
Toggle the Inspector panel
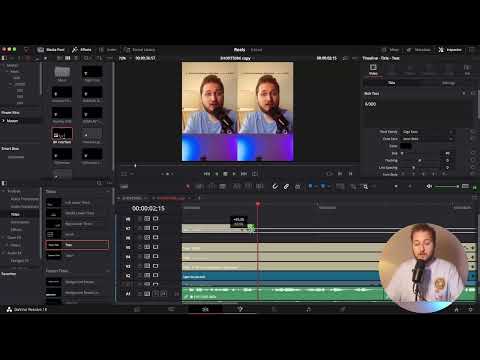450,50
